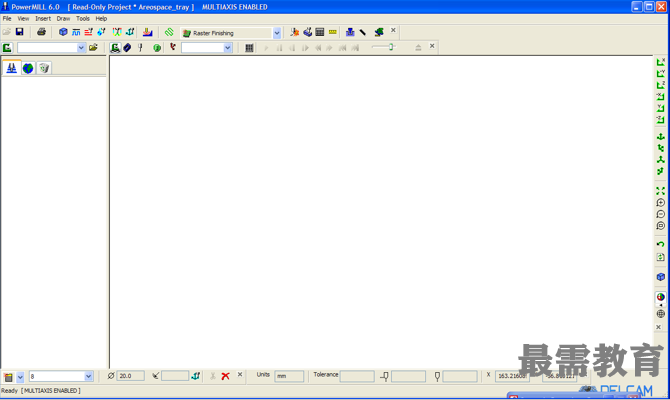Open the File menu
This screenshot has height=400, width=670.
pos(7,18)
